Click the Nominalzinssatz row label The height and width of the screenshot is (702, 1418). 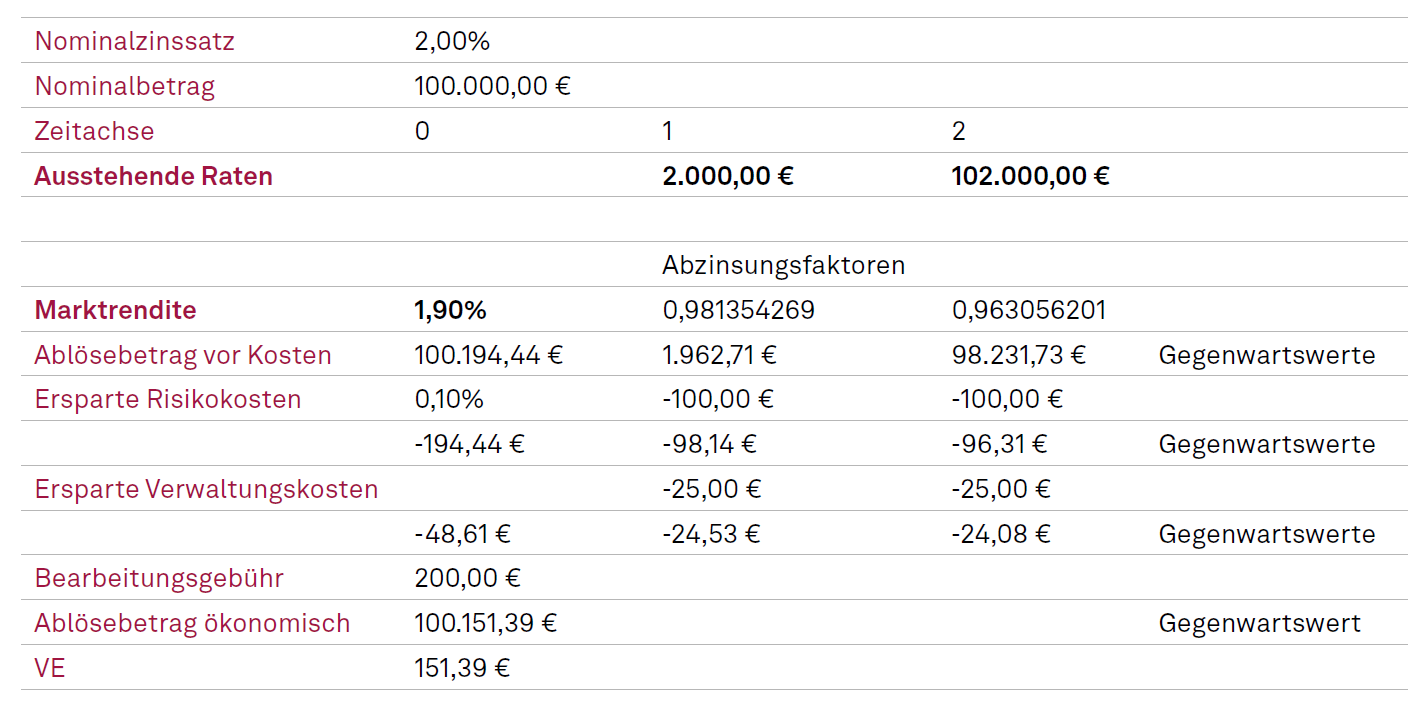click(134, 42)
